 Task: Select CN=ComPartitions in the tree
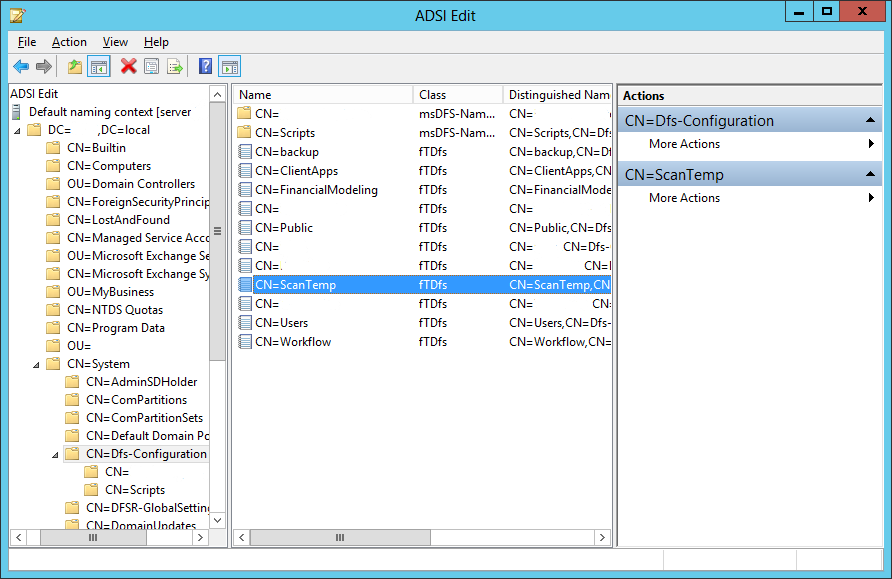pyautogui.click(x=137, y=400)
